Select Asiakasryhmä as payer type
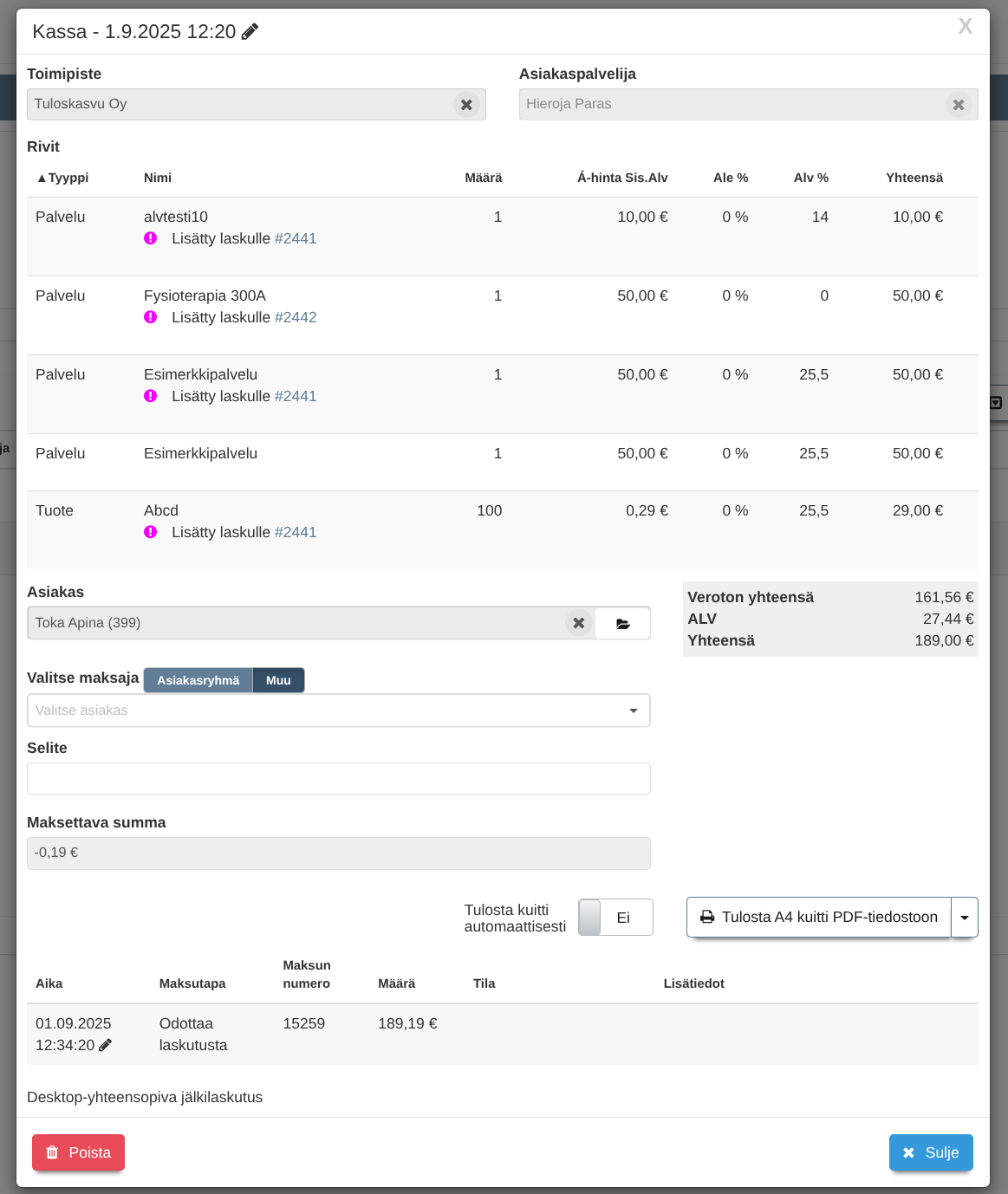Image resolution: width=1008 pixels, height=1194 pixels. 198,680
